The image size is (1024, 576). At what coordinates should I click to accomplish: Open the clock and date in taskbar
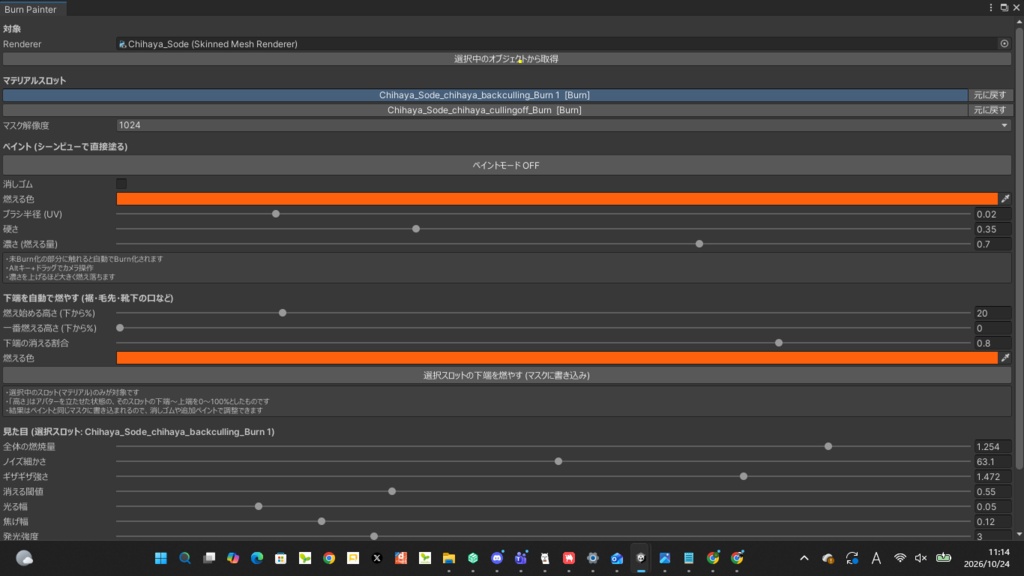986,558
